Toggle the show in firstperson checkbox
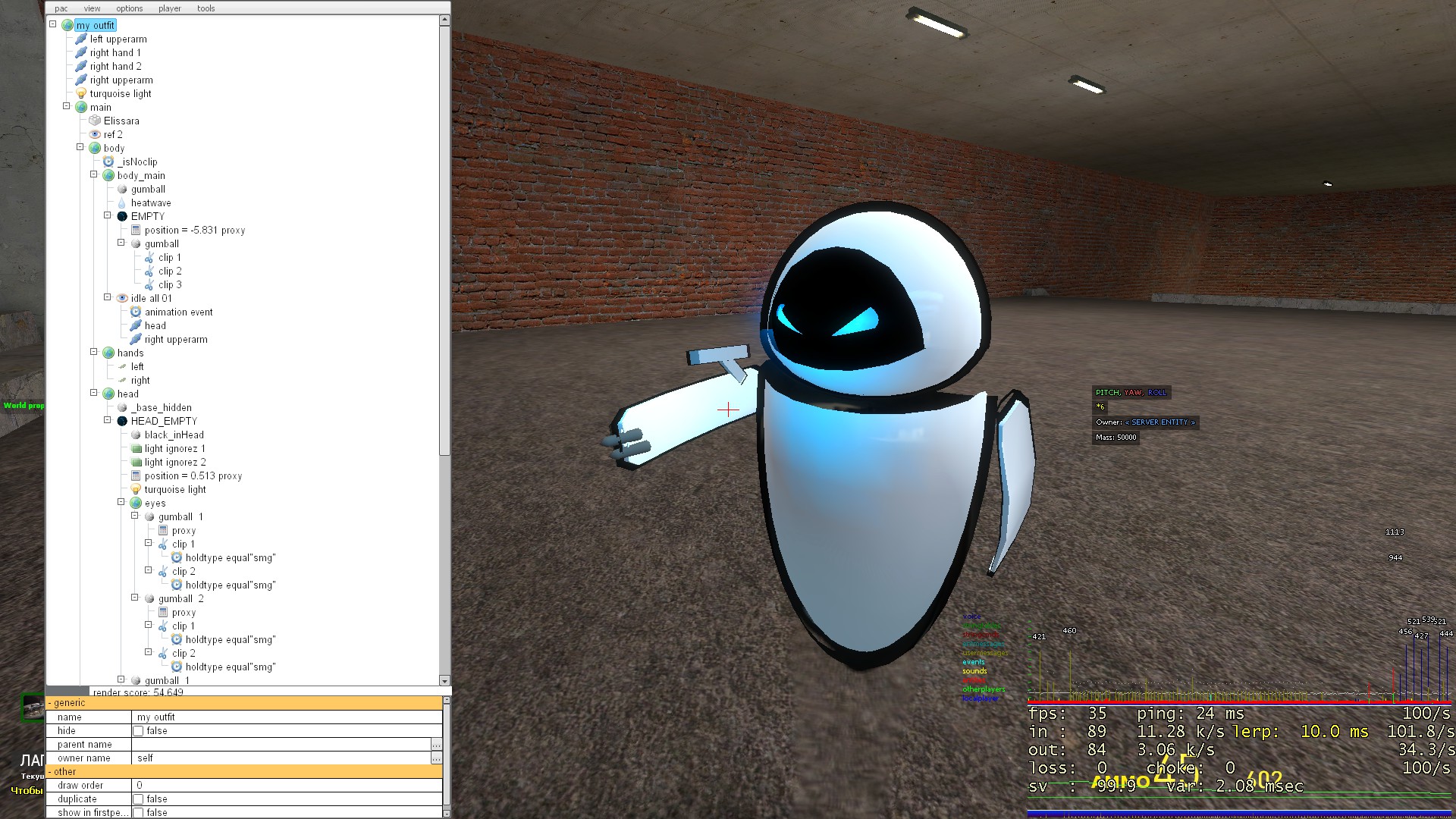 138,813
